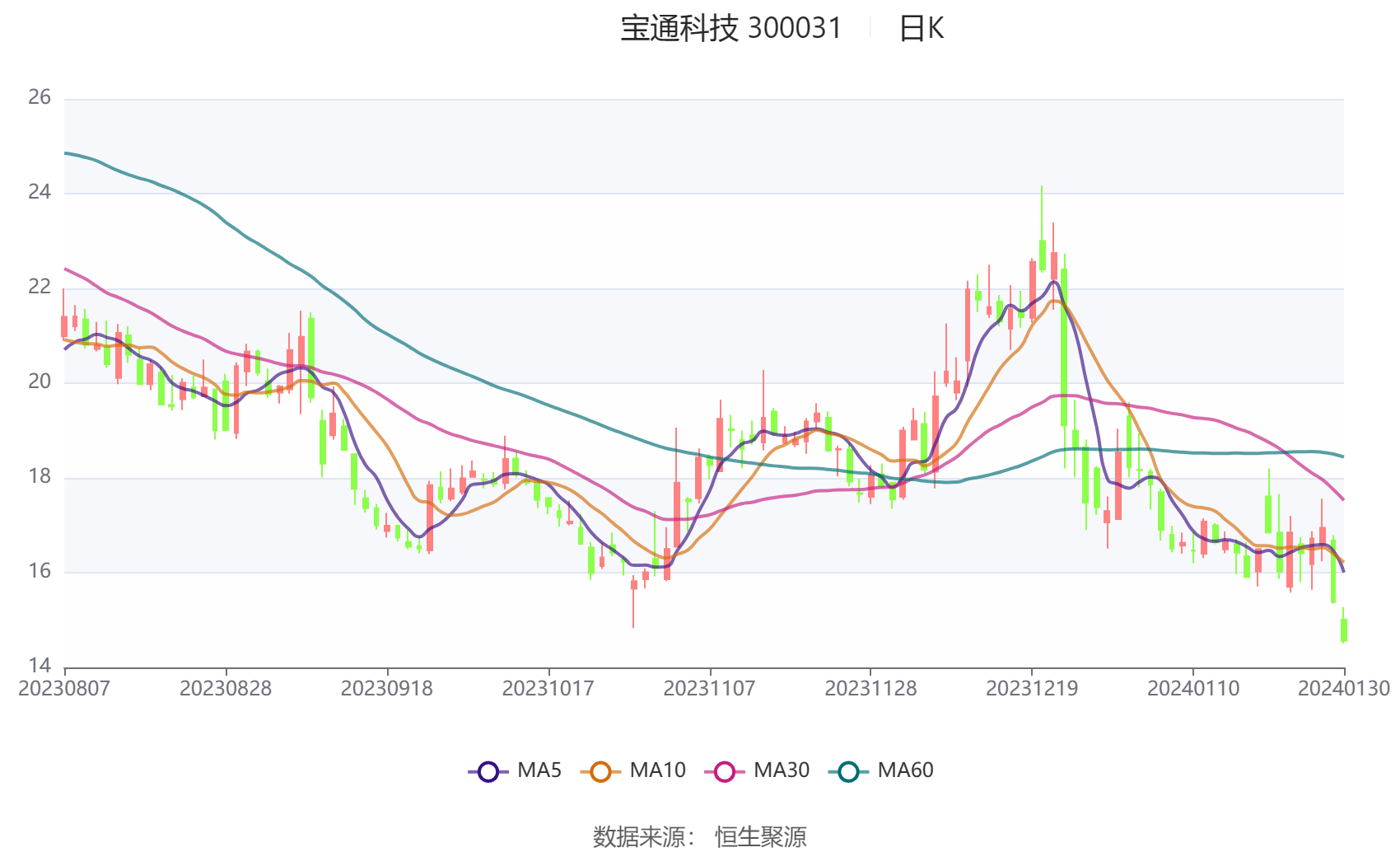The image size is (1400, 852).
Task: Click the 14 price axis label
Action: (x=40, y=665)
